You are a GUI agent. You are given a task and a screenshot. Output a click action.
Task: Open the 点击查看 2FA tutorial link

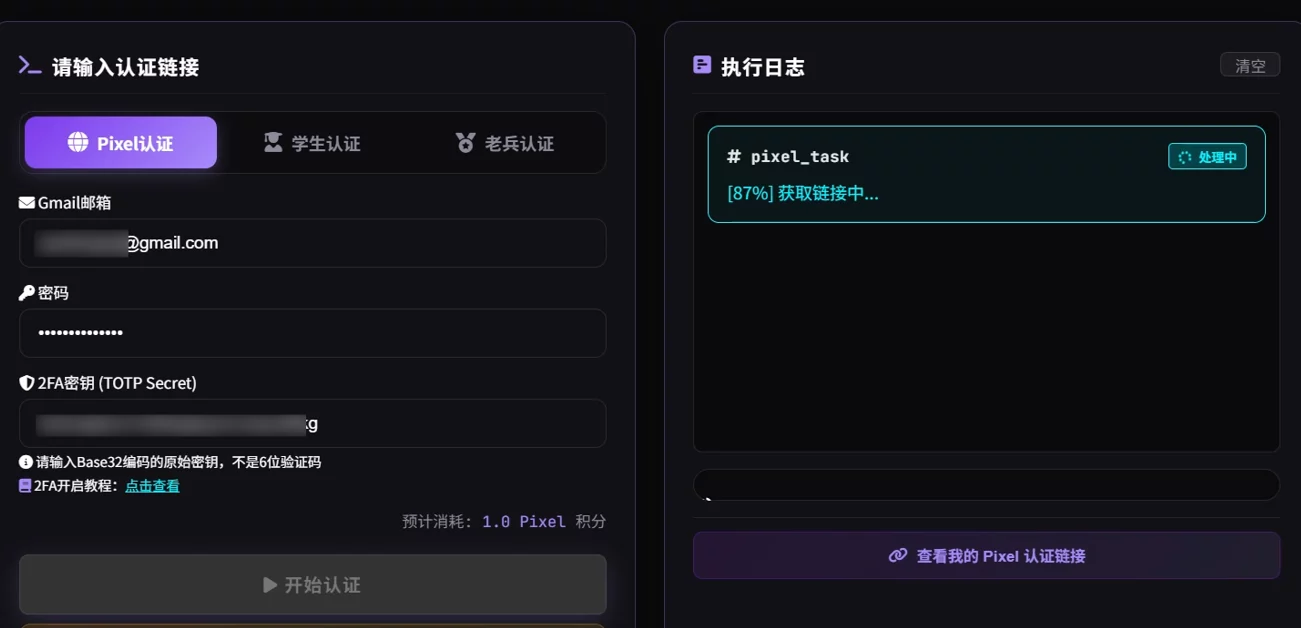(x=152, y=486)
